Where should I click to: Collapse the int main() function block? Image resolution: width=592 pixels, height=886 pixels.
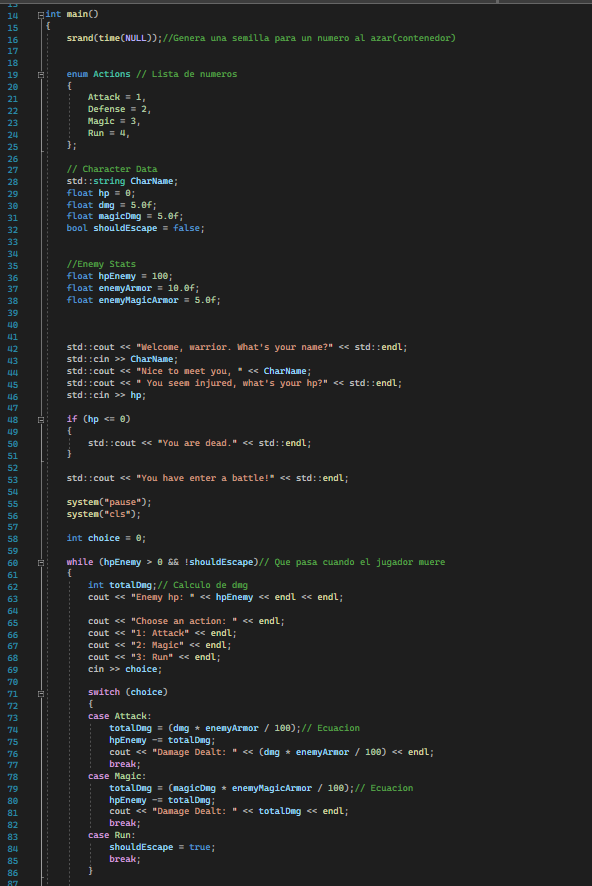41,15
